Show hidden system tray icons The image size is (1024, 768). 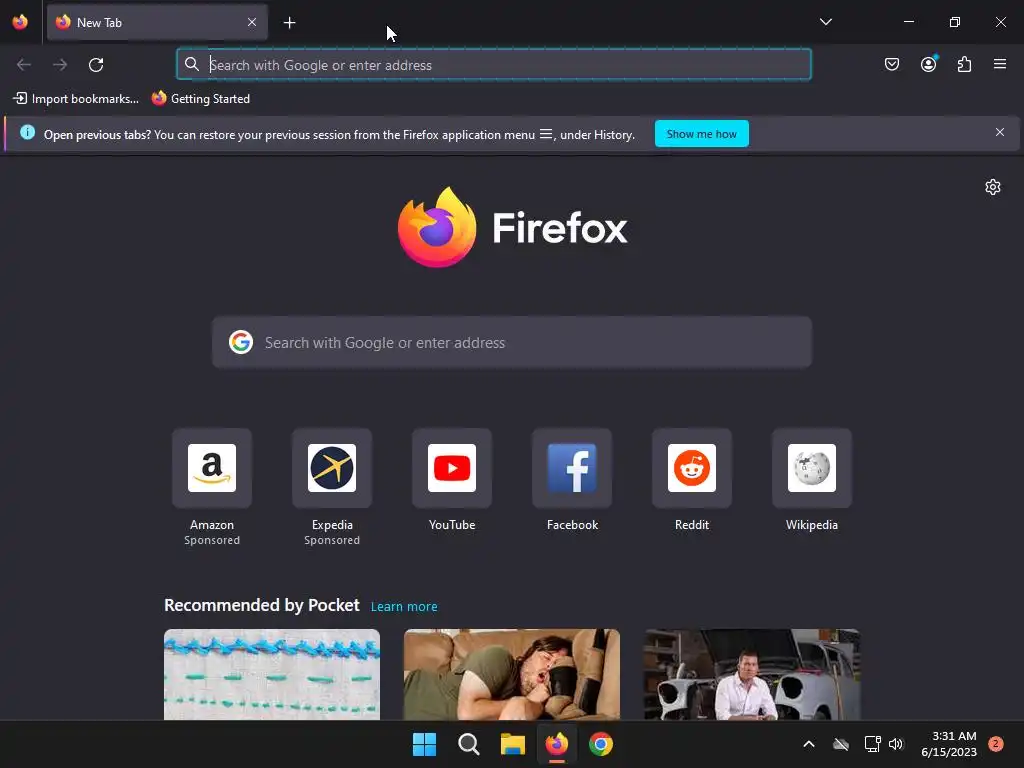[x=808, y=744]
